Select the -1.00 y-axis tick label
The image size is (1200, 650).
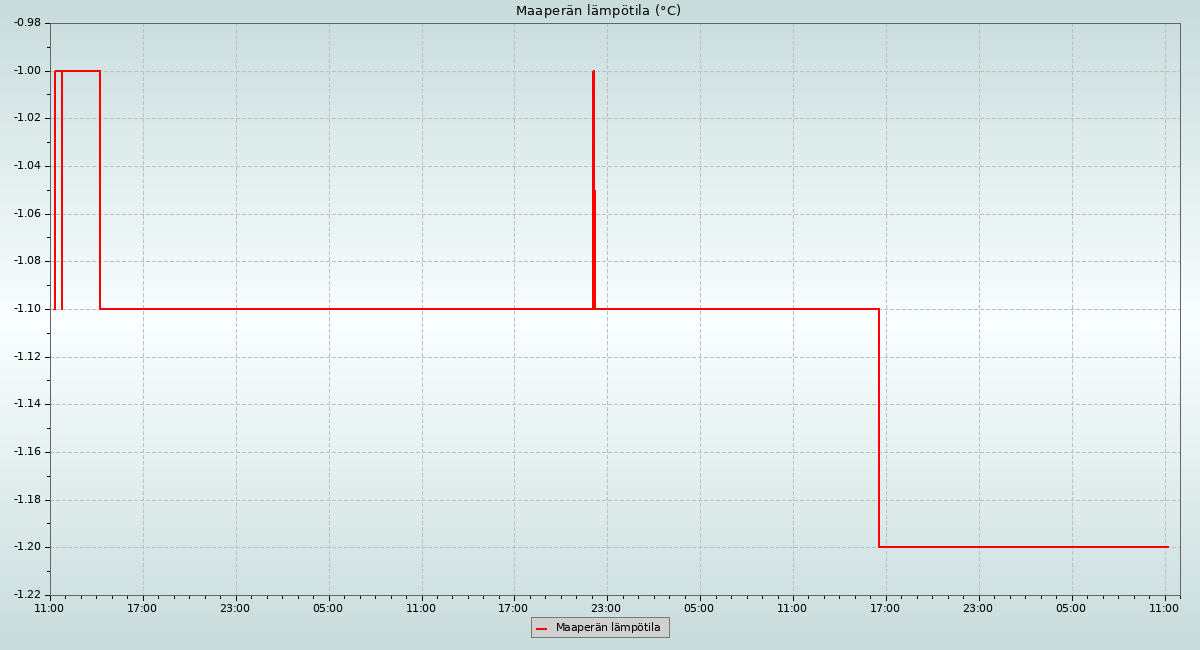pyautogui.click(x=27, y=71)
